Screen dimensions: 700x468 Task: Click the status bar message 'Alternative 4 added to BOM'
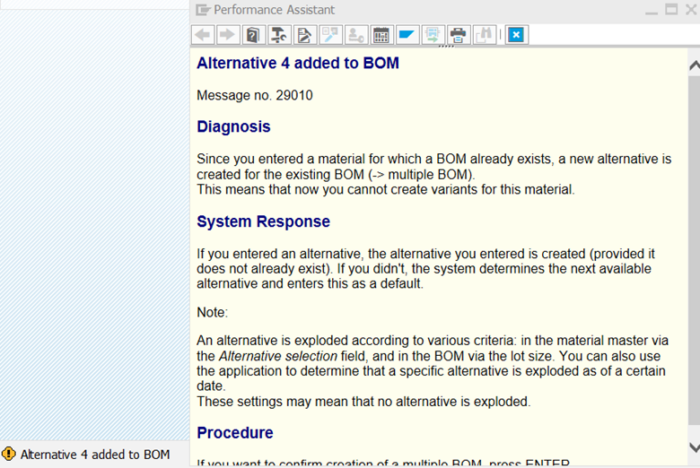95,455
